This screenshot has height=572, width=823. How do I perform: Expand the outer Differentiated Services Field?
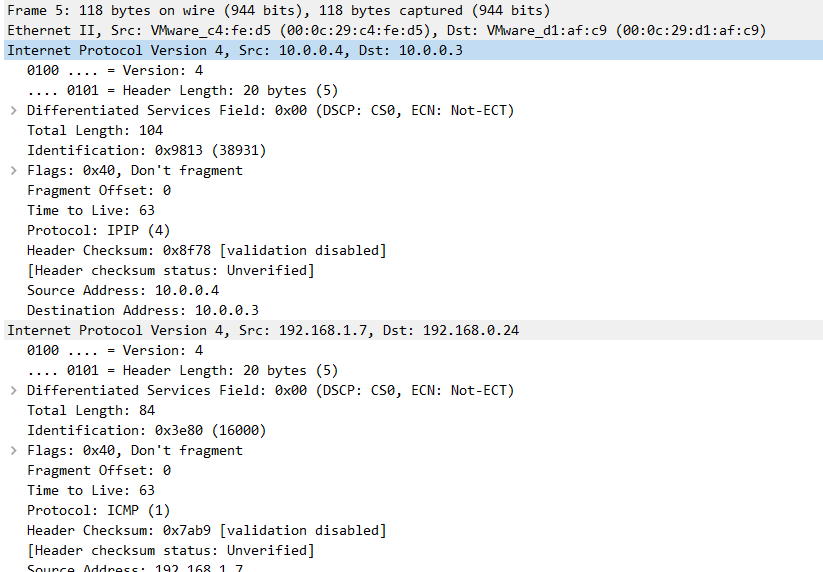pyautogui.click(x=14, y=111)
